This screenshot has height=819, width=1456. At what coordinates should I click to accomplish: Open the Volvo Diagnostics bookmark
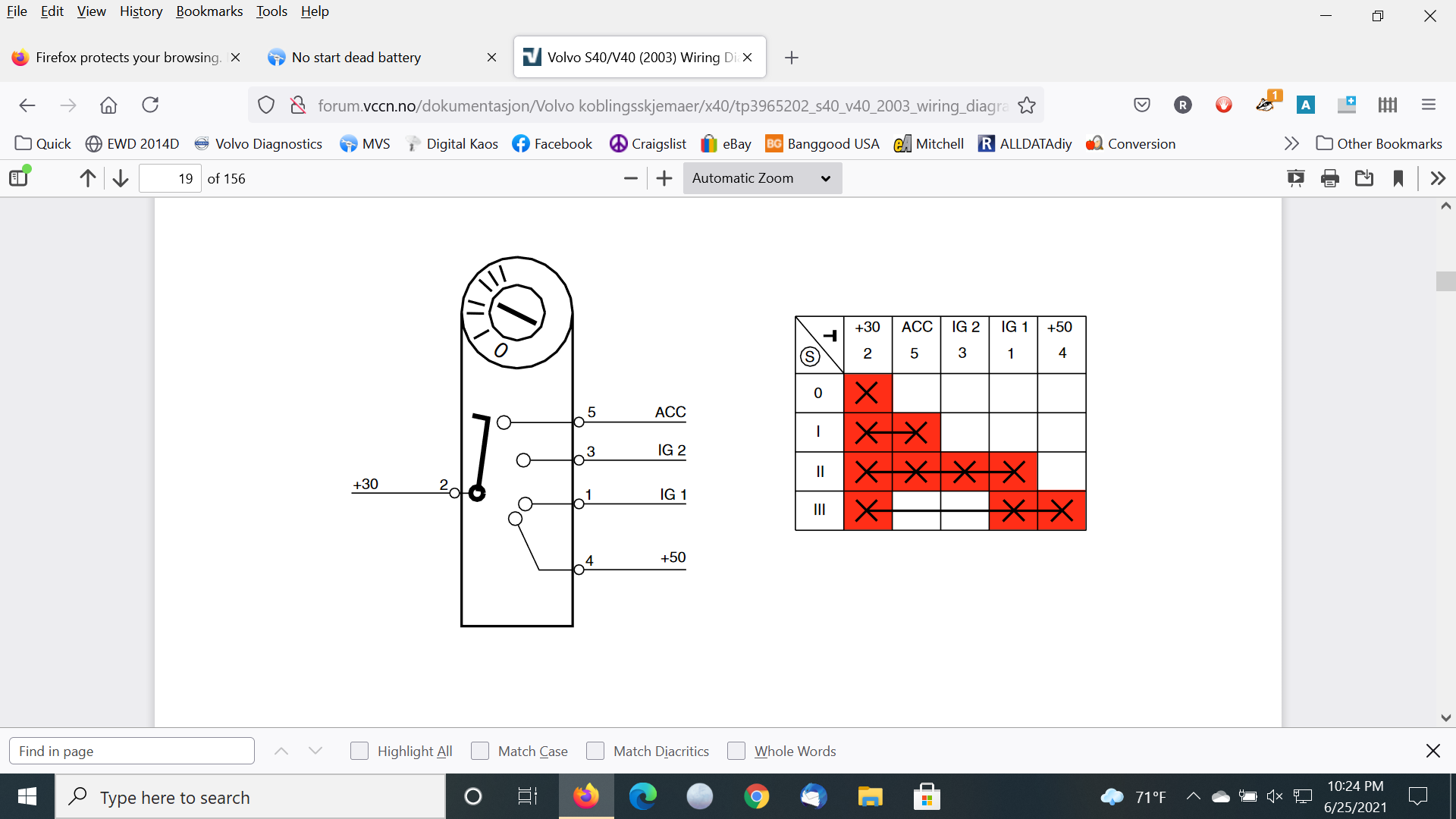(259, 143)
